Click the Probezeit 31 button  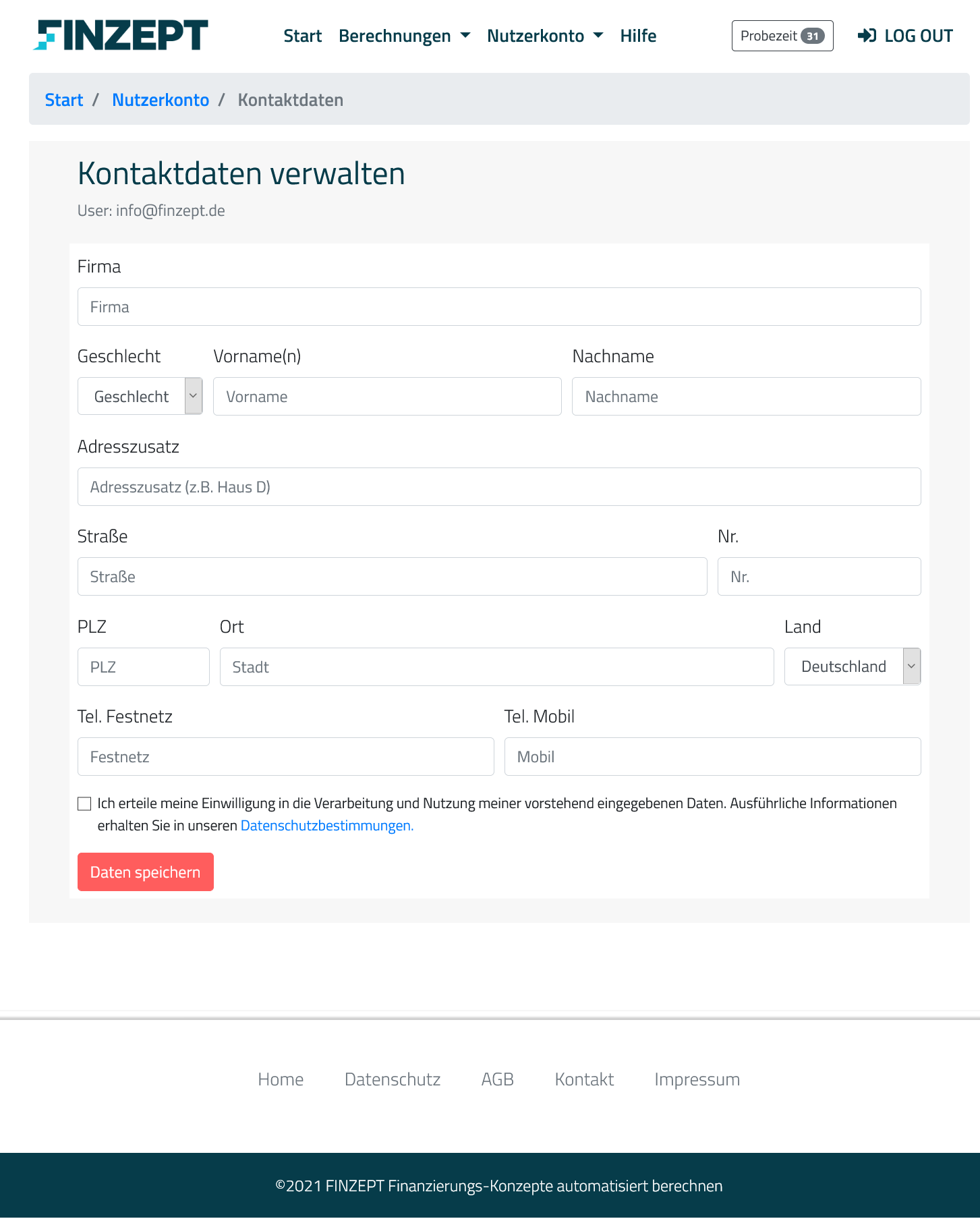coord(782,36)
